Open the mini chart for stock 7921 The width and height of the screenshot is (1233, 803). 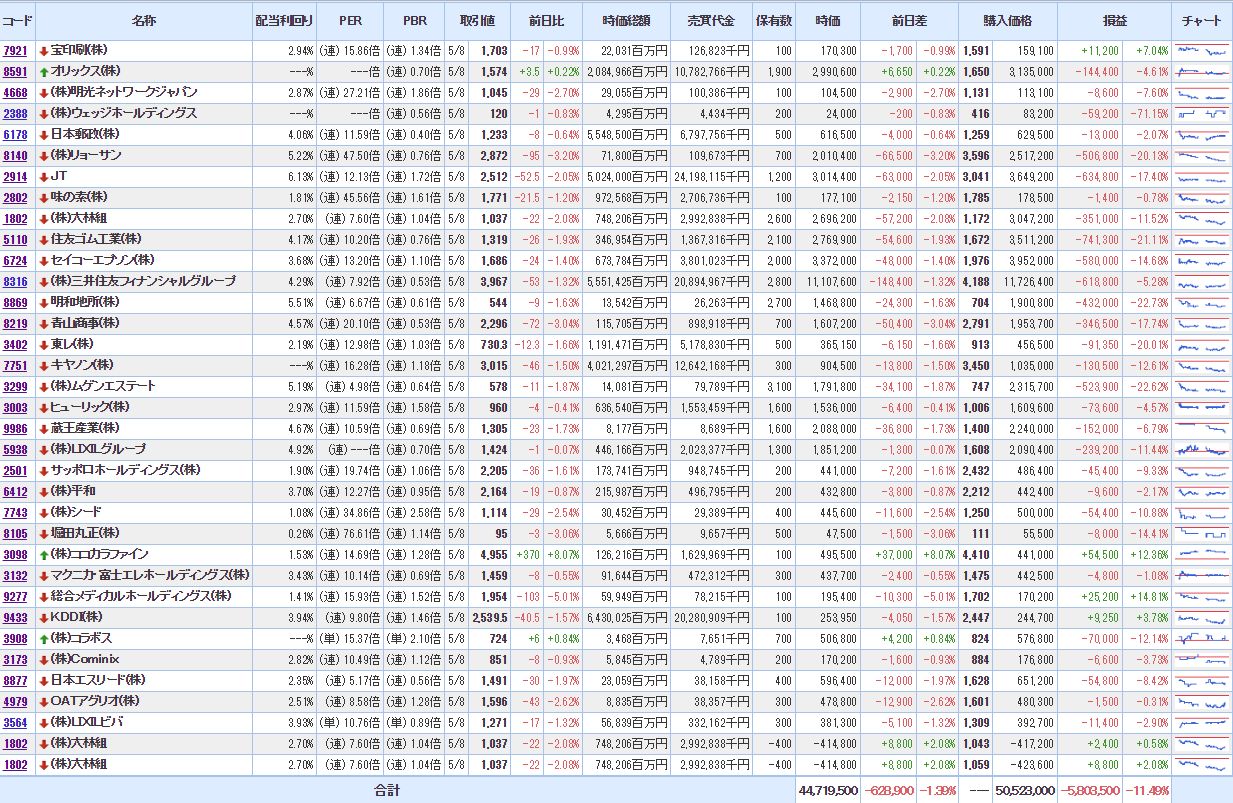[x=1201, y=50]
